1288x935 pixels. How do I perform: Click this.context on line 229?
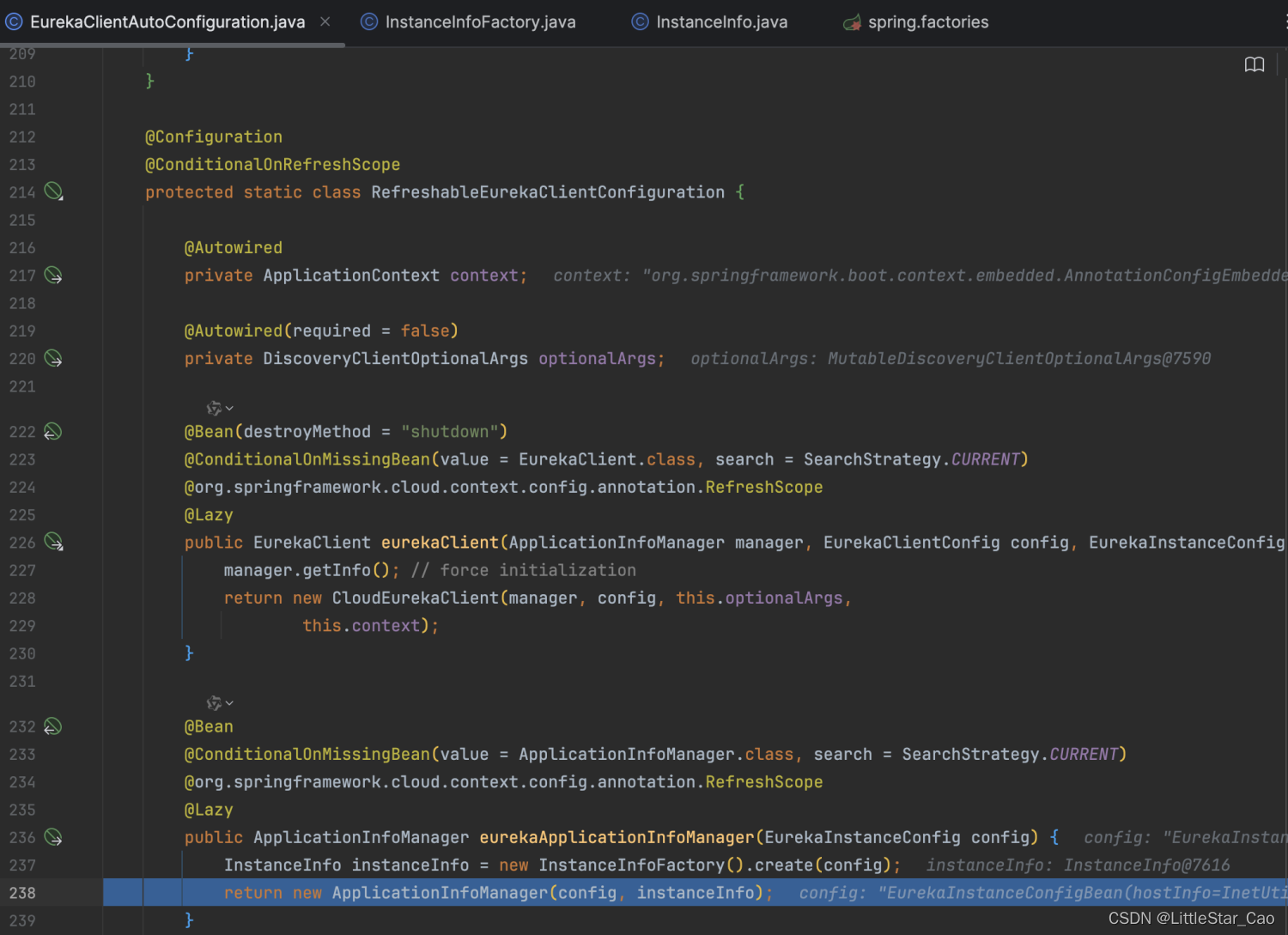[361, 626]
